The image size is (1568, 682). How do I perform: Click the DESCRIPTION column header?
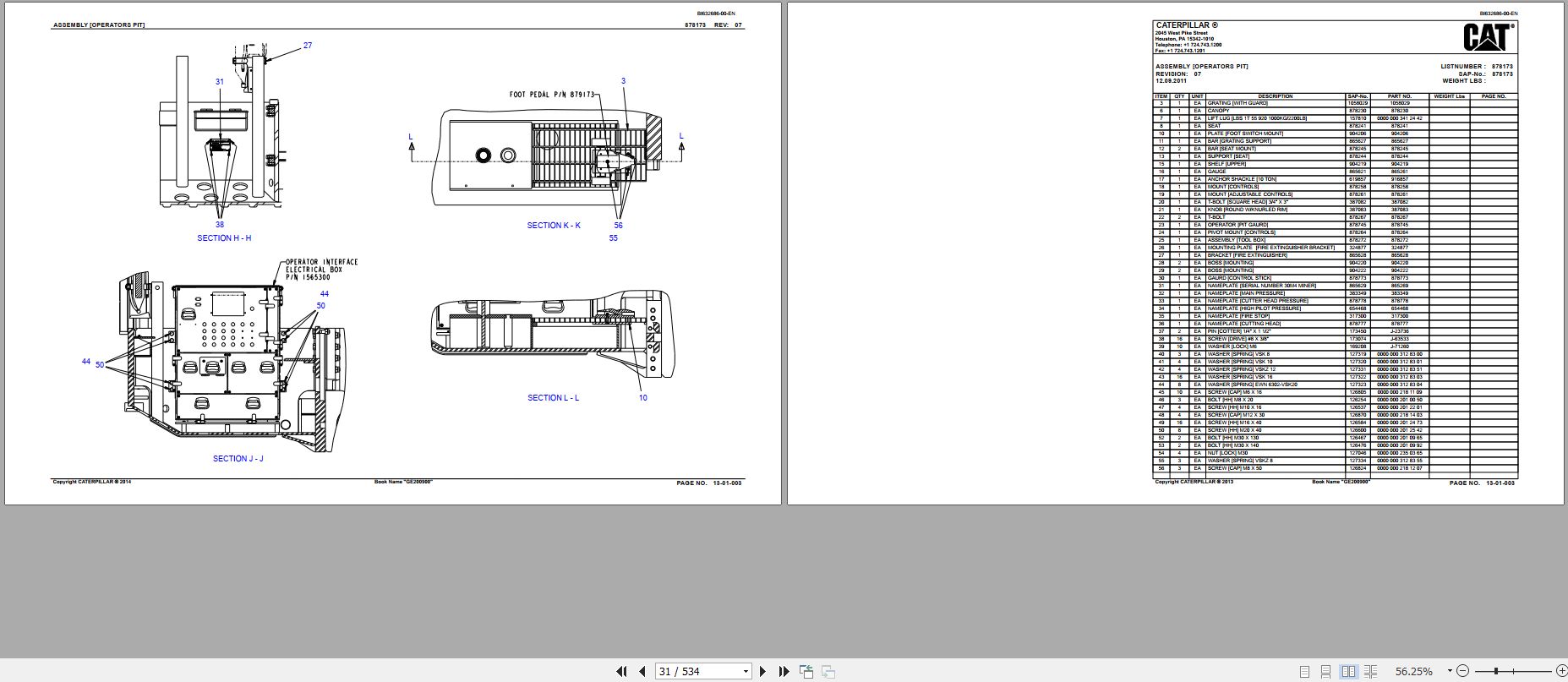1275,96
